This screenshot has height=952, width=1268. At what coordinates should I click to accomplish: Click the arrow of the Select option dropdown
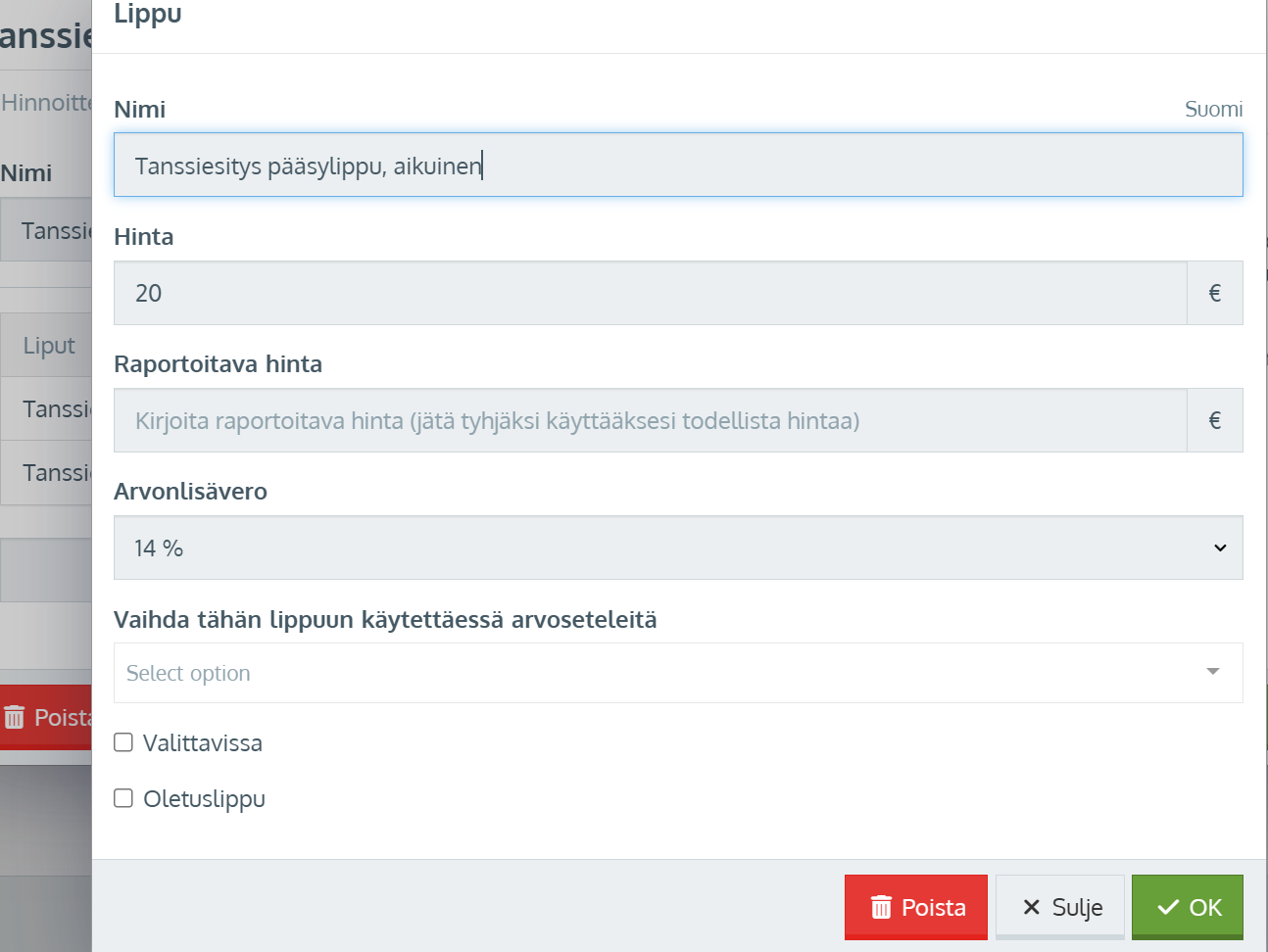(1213, 672)
